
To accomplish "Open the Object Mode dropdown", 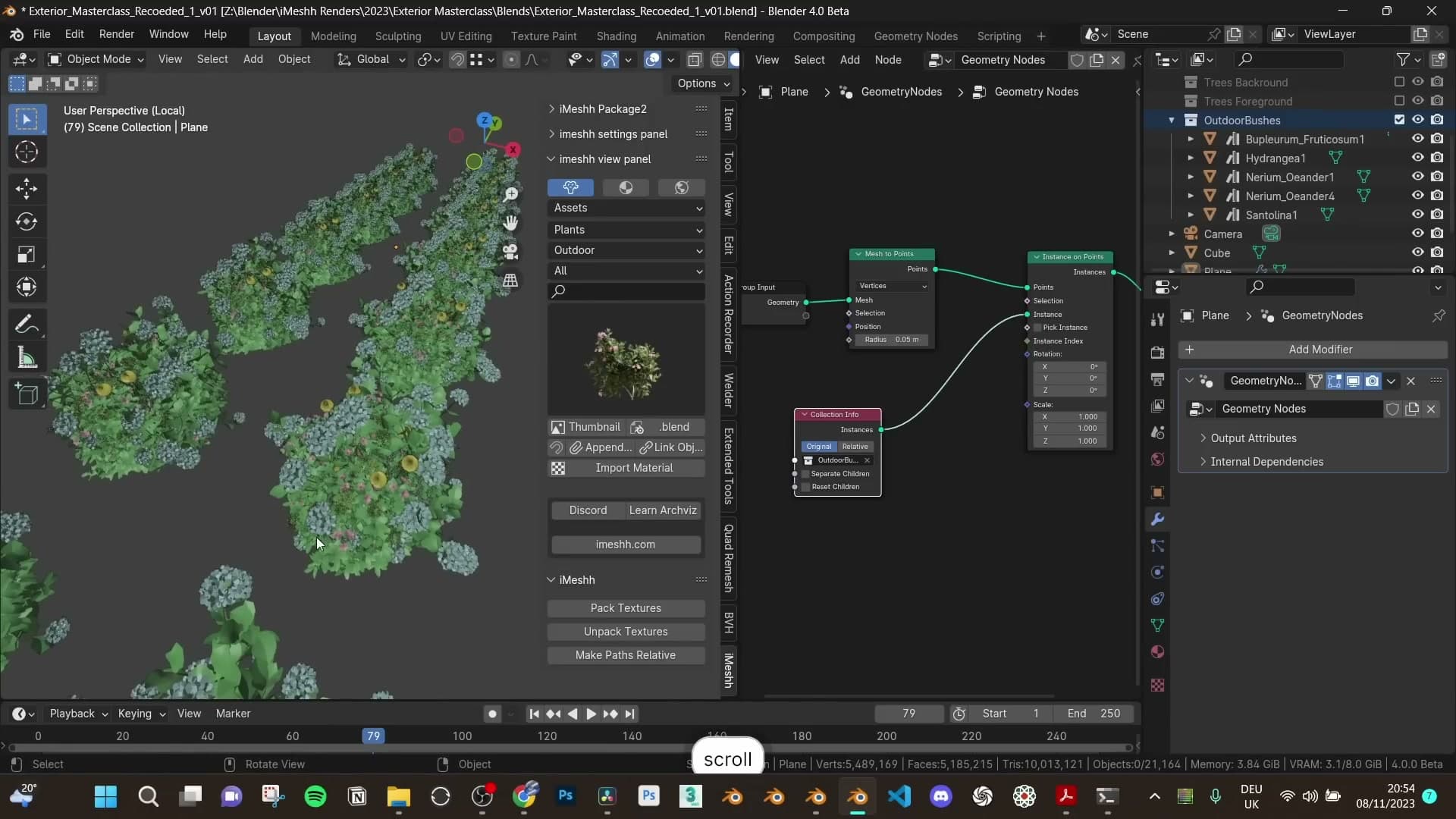I will point(96,59).
